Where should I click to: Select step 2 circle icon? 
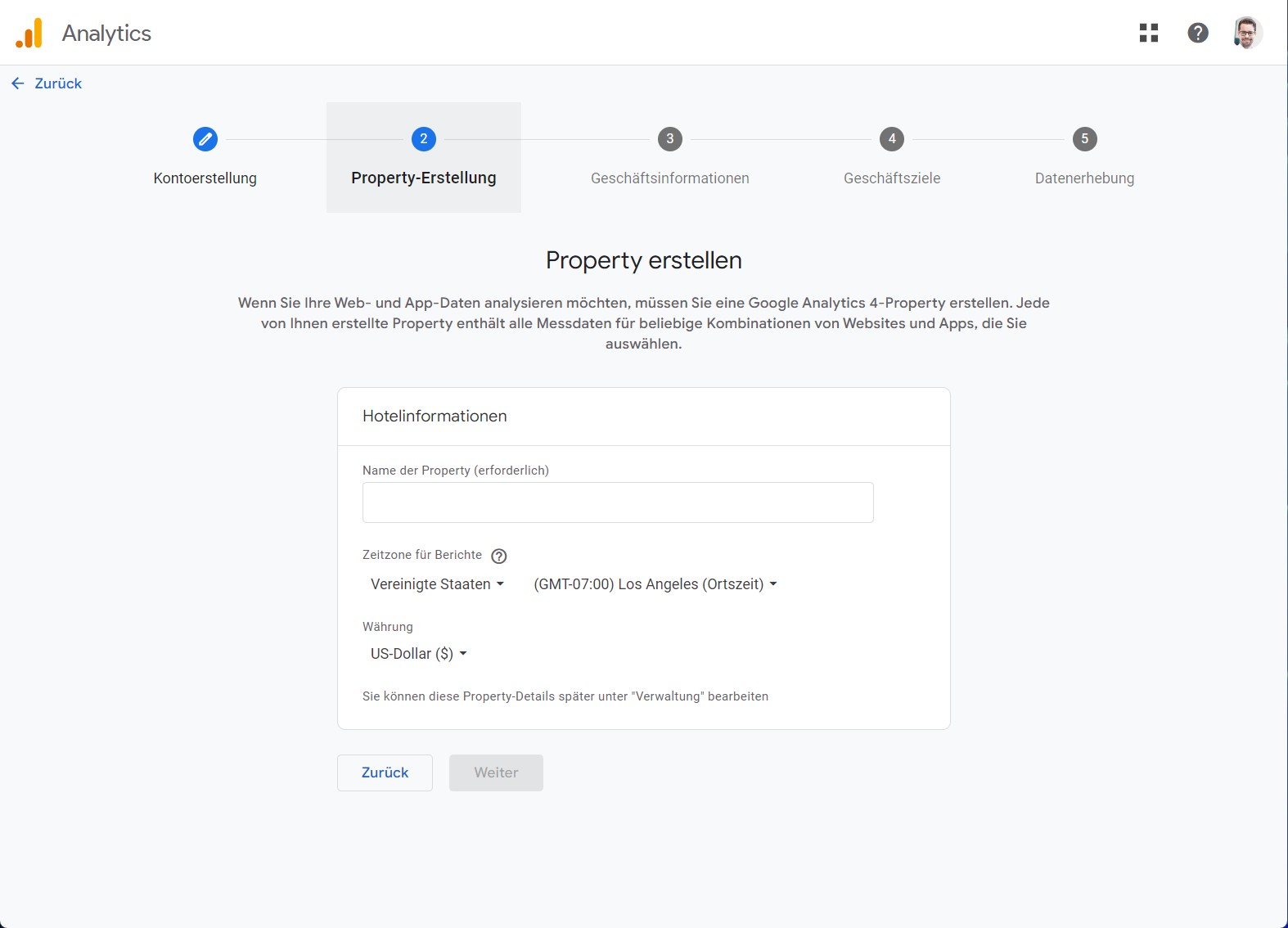pos(424,139)
